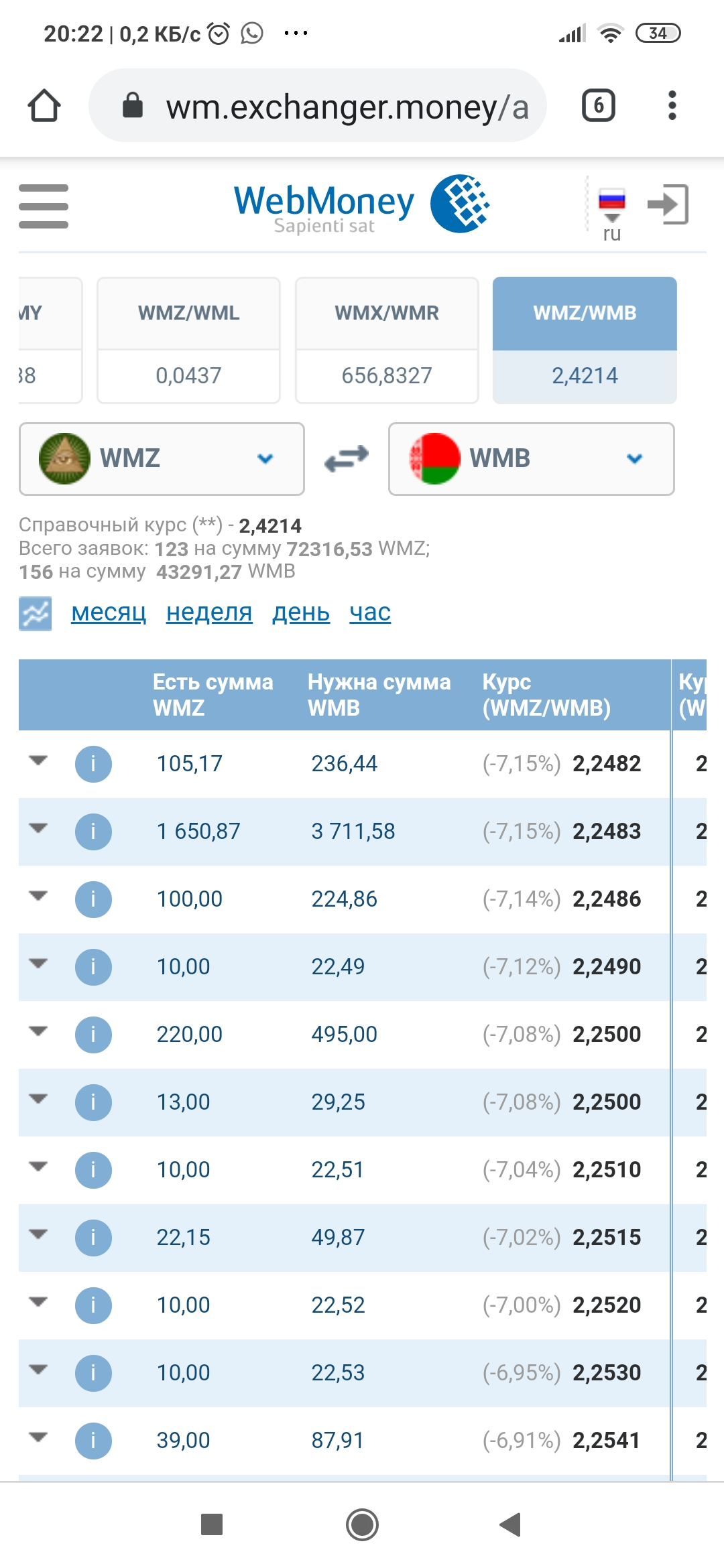Open info icon for 105,17 WMZ offer
This screenshot has width=724, height=1568.
click(x=93, y=764)
